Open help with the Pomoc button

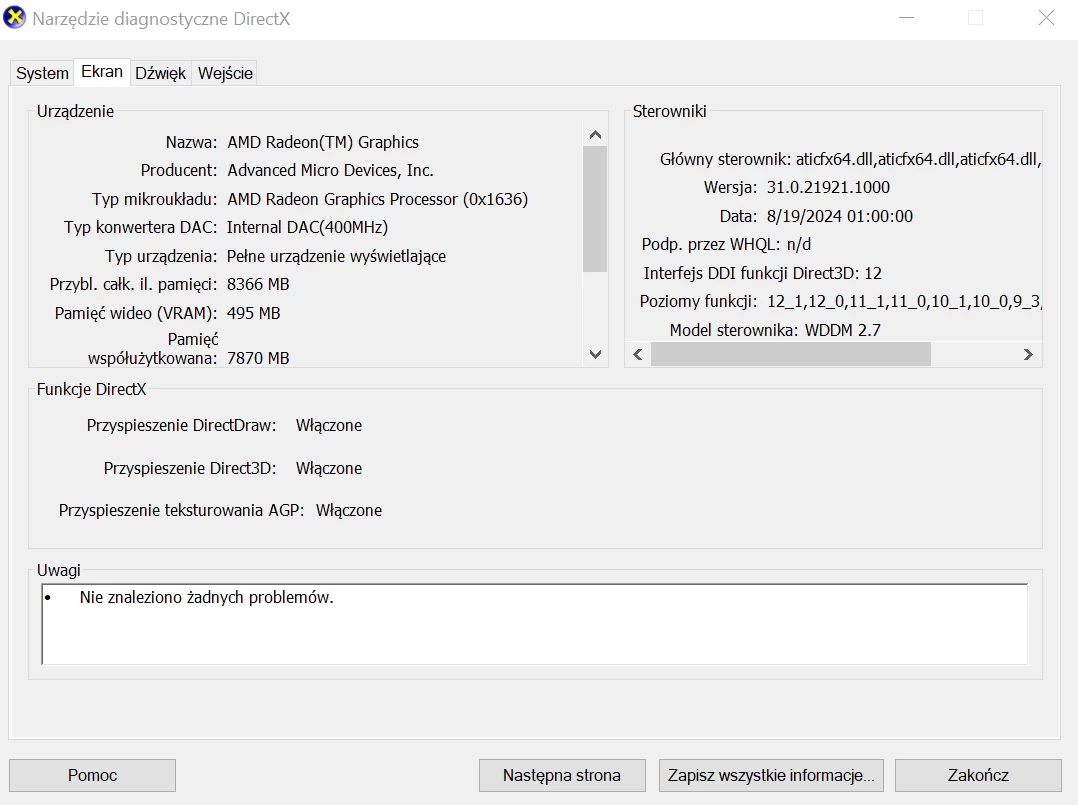[x=92, y=775]
